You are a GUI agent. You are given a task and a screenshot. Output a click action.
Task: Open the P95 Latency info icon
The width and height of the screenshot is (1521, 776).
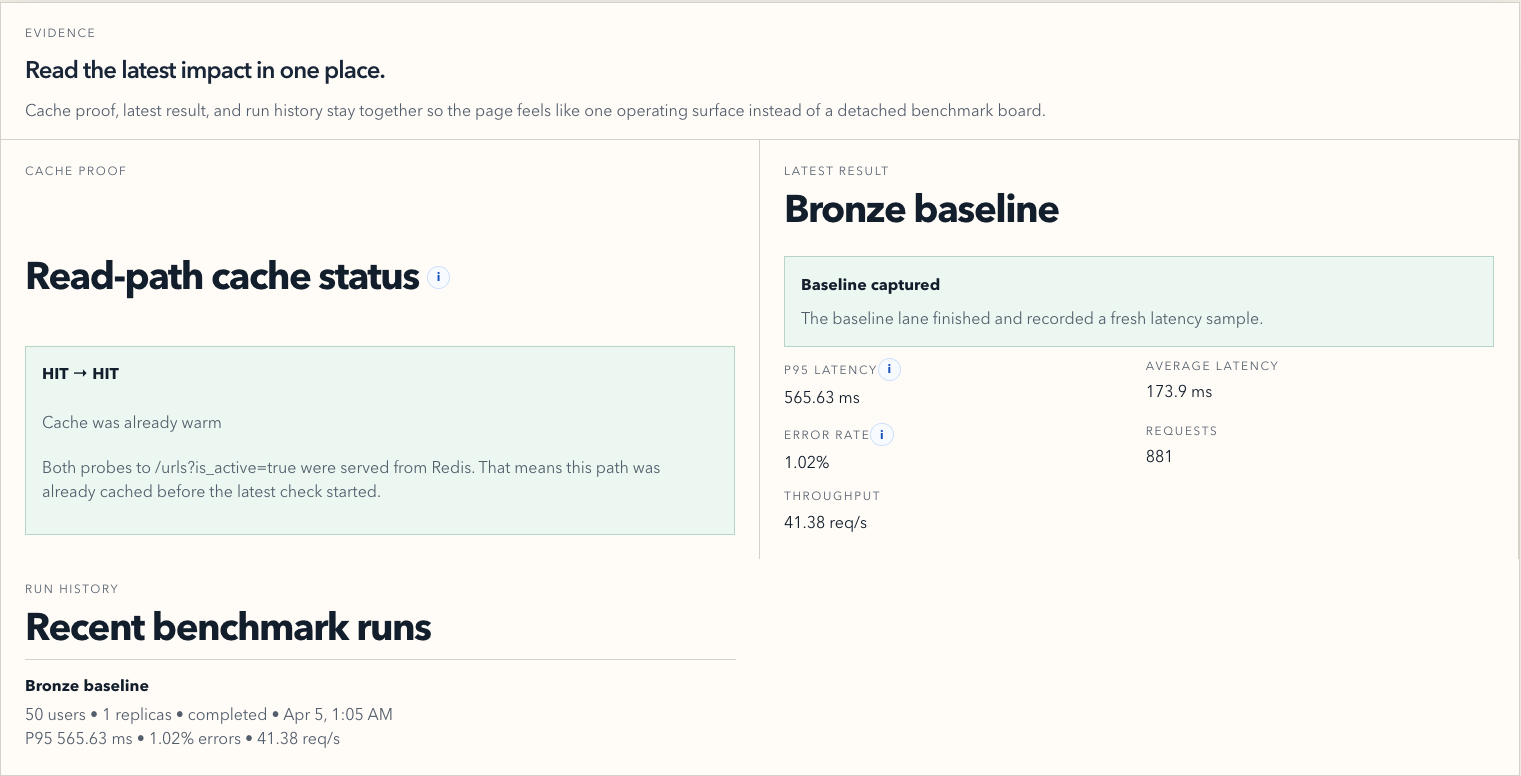click(889, 370)
